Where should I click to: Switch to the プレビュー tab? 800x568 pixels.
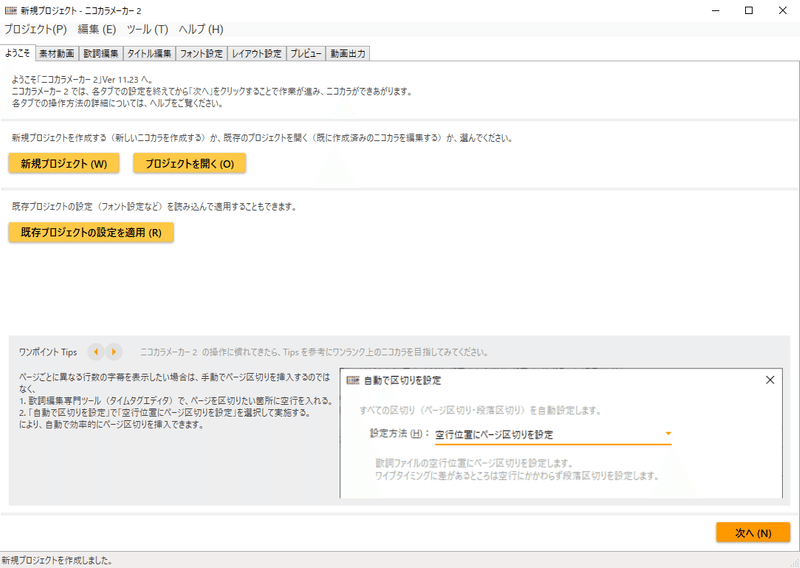tap(306, 53)
